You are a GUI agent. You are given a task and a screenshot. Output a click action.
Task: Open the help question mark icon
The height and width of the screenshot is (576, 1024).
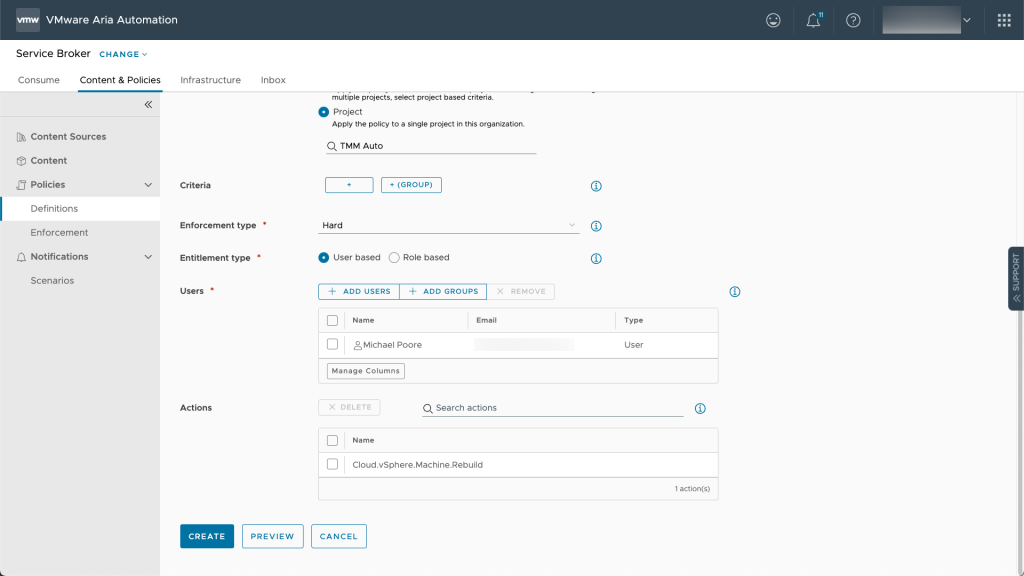click(853, 20)
